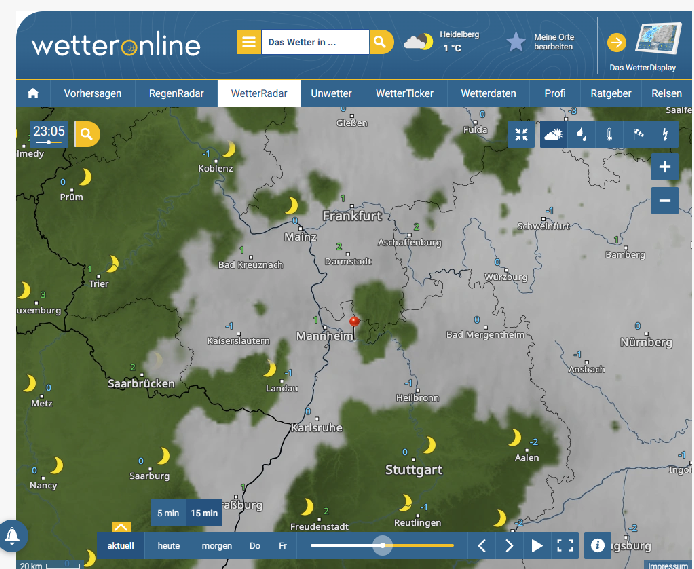Click the Heidelberg 1 °C location text
694x569 pixels.
pyautogui.click(x=459, y=41)
